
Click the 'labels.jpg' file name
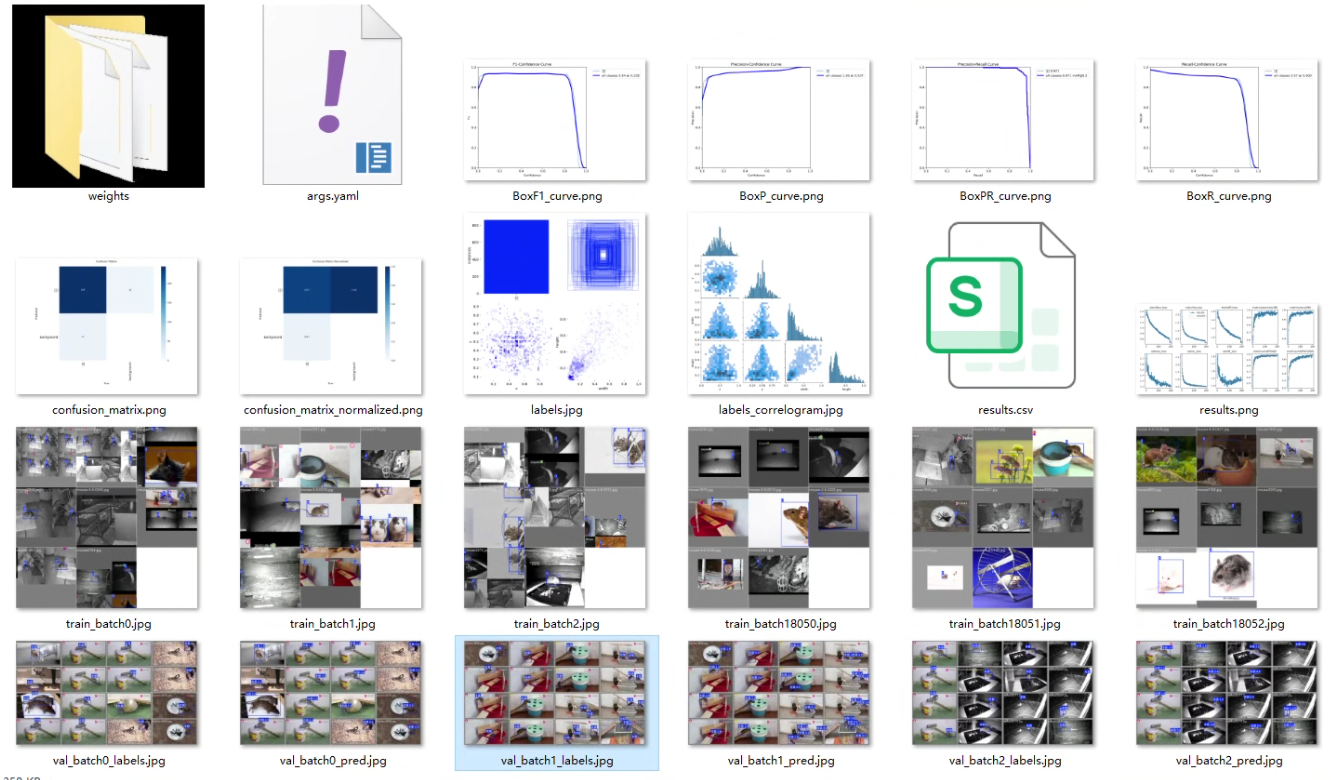556,410
